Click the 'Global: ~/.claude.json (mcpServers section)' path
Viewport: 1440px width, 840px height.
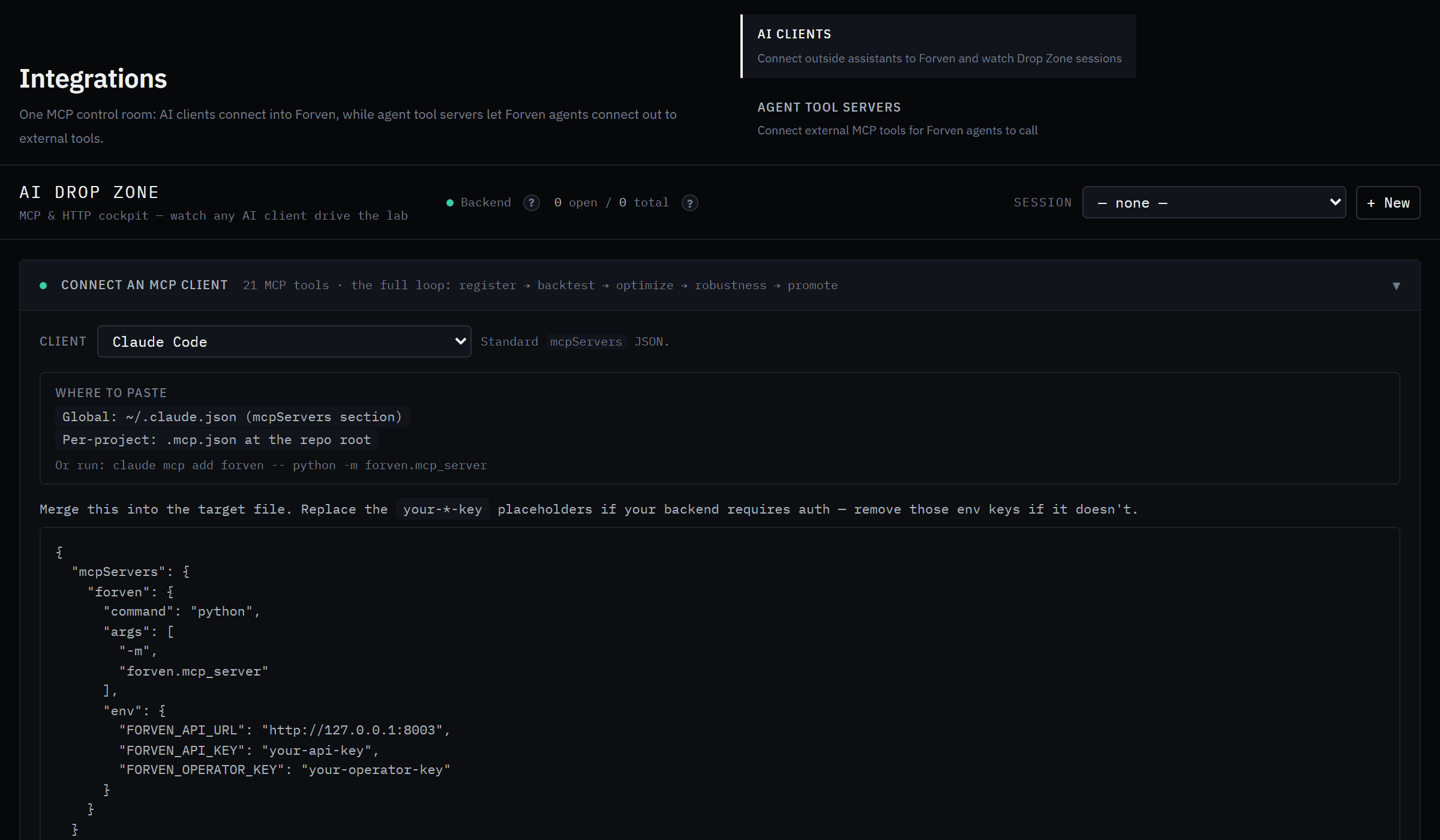coord(232,416)
